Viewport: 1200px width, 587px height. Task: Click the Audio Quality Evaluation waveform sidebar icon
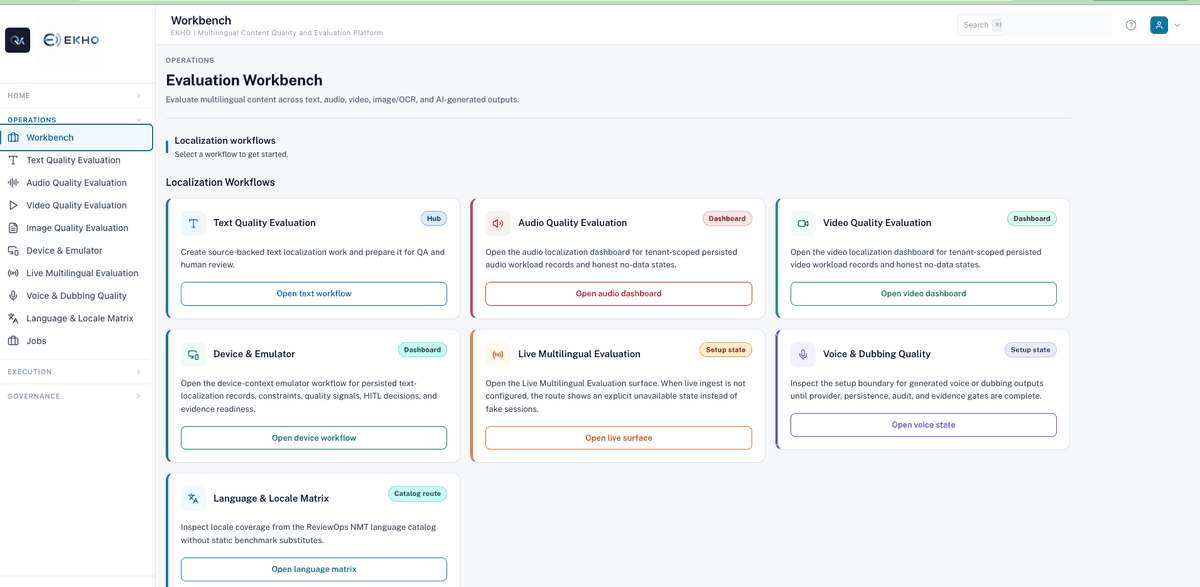pos(13,183)
